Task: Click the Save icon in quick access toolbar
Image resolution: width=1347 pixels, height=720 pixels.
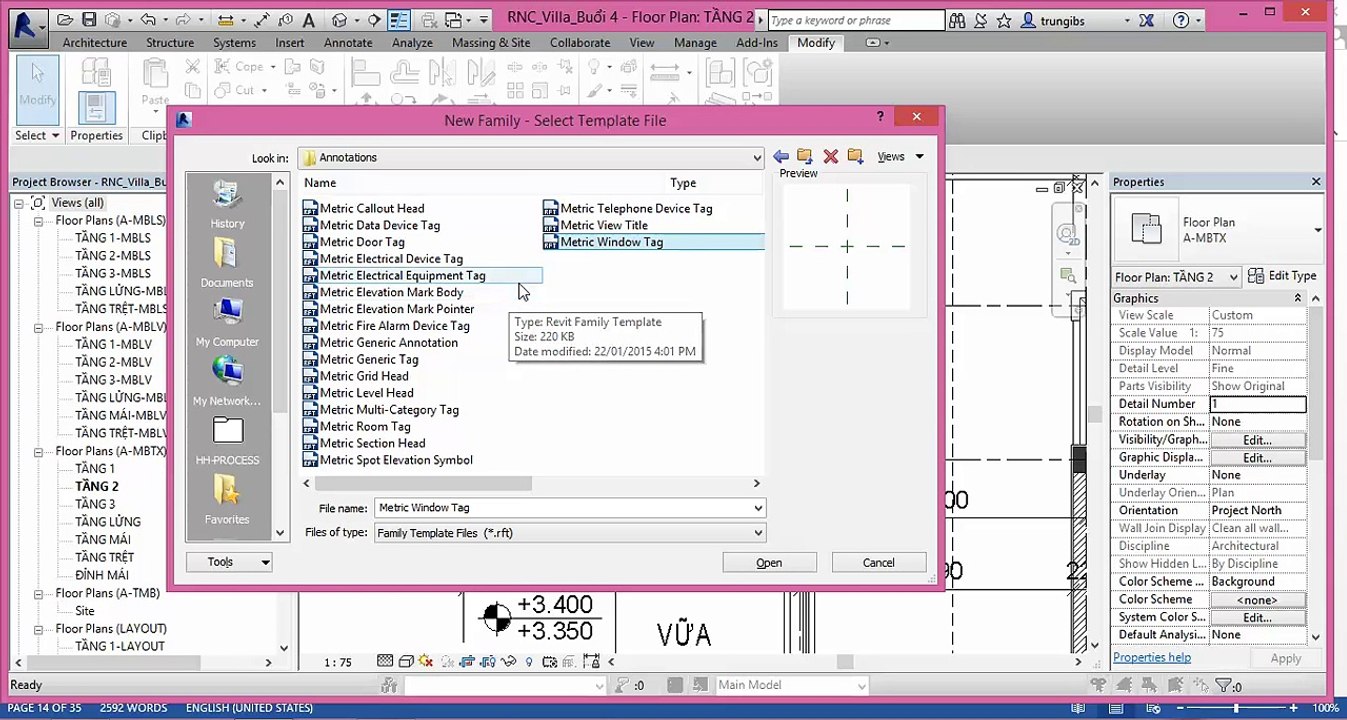Action: [x=89, y=19]
